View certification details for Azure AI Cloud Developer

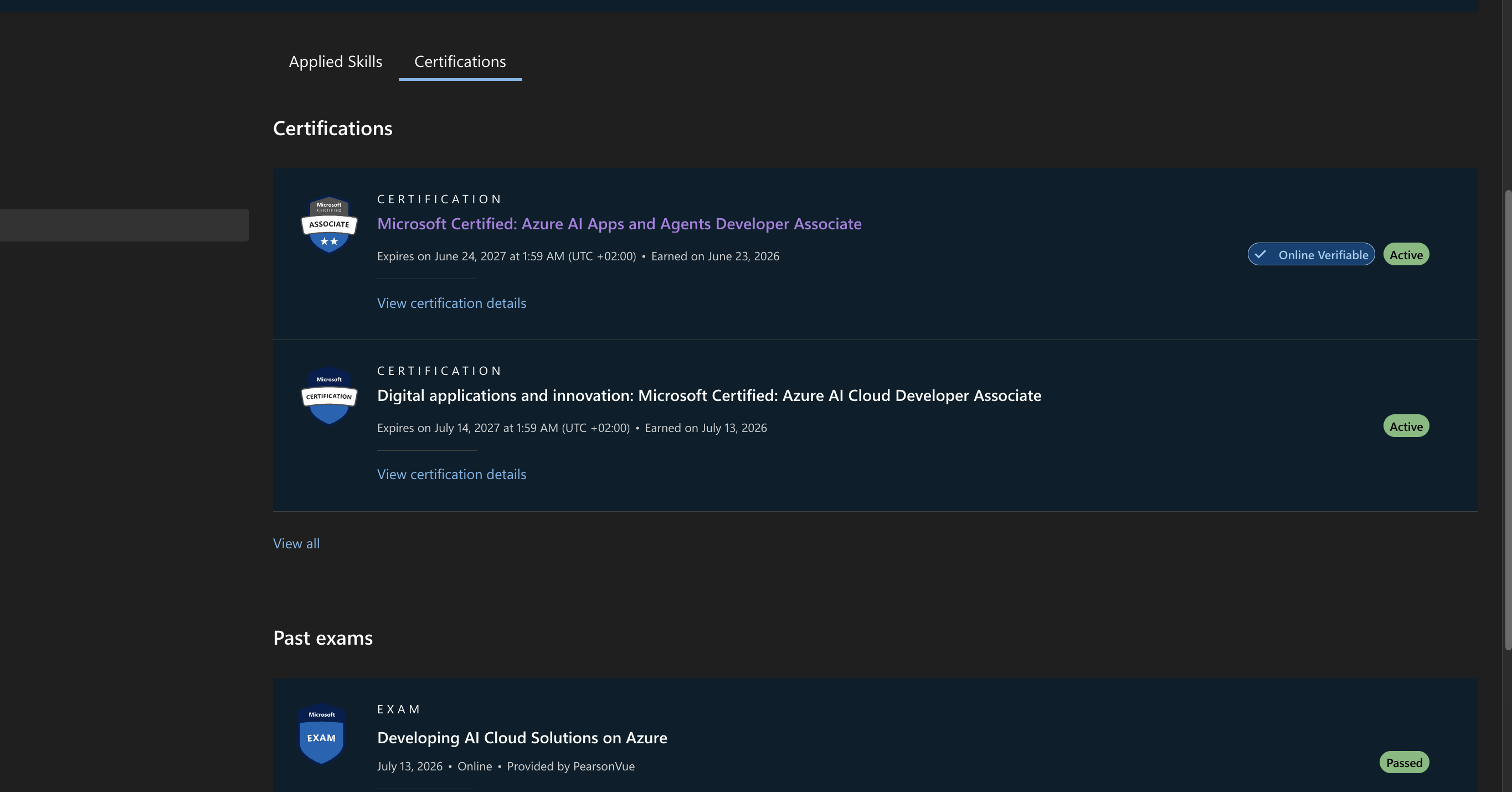click(x=451, y=475)
